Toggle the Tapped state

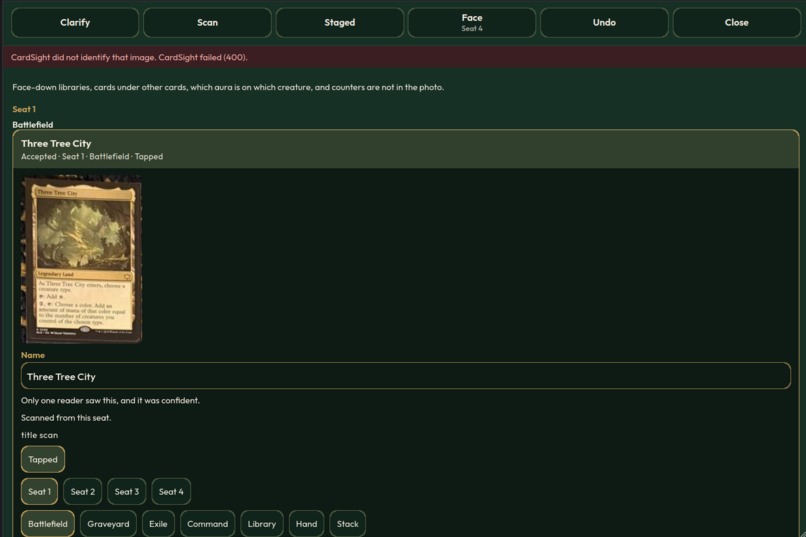pos(43,459)
